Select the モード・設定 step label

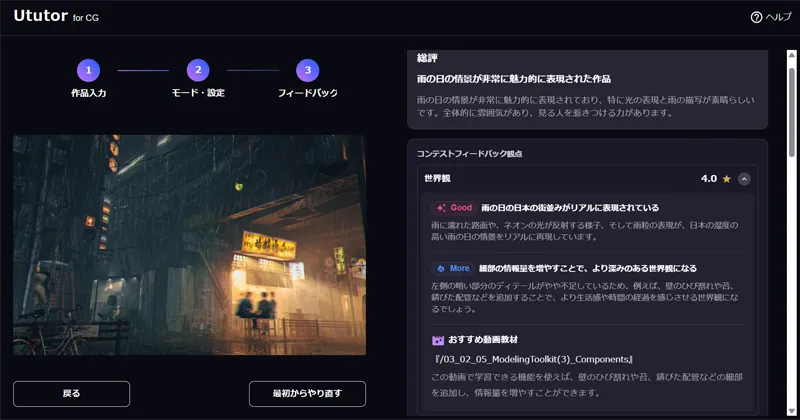coord(197,93)
